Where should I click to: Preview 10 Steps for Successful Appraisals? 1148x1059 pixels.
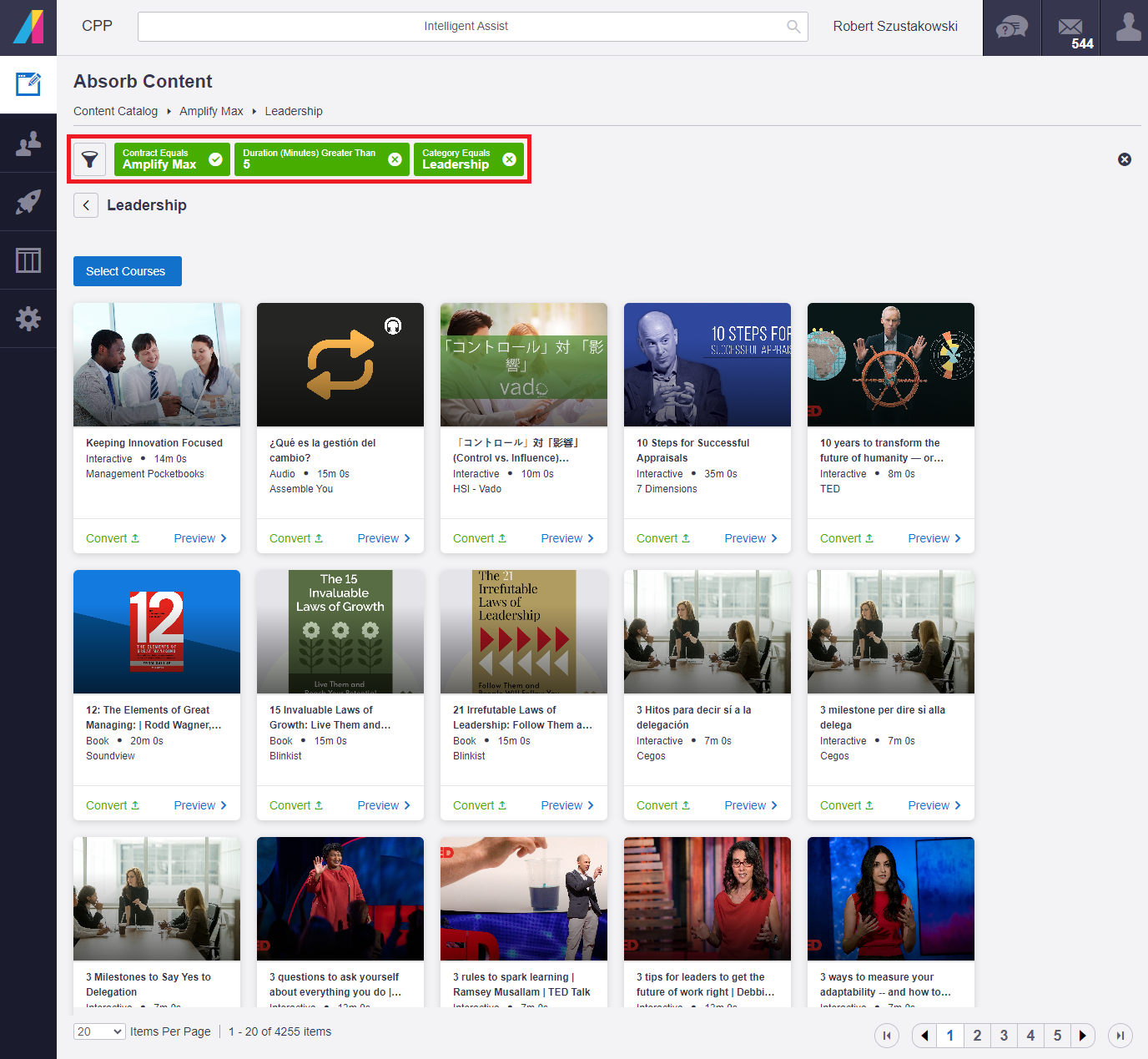[x=751, y=538]
